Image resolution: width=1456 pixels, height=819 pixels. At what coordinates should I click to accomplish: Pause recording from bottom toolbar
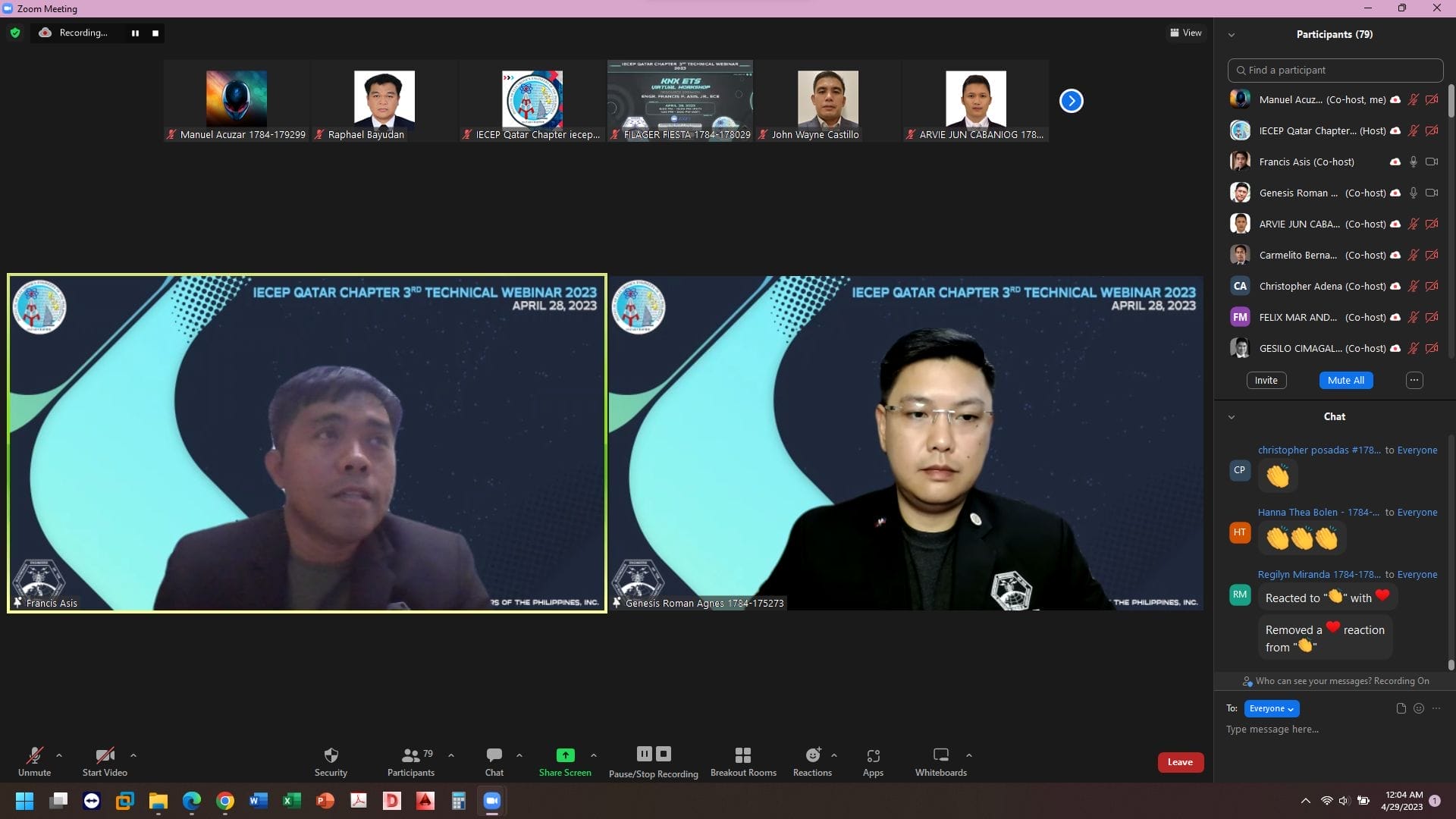point(644,754)
